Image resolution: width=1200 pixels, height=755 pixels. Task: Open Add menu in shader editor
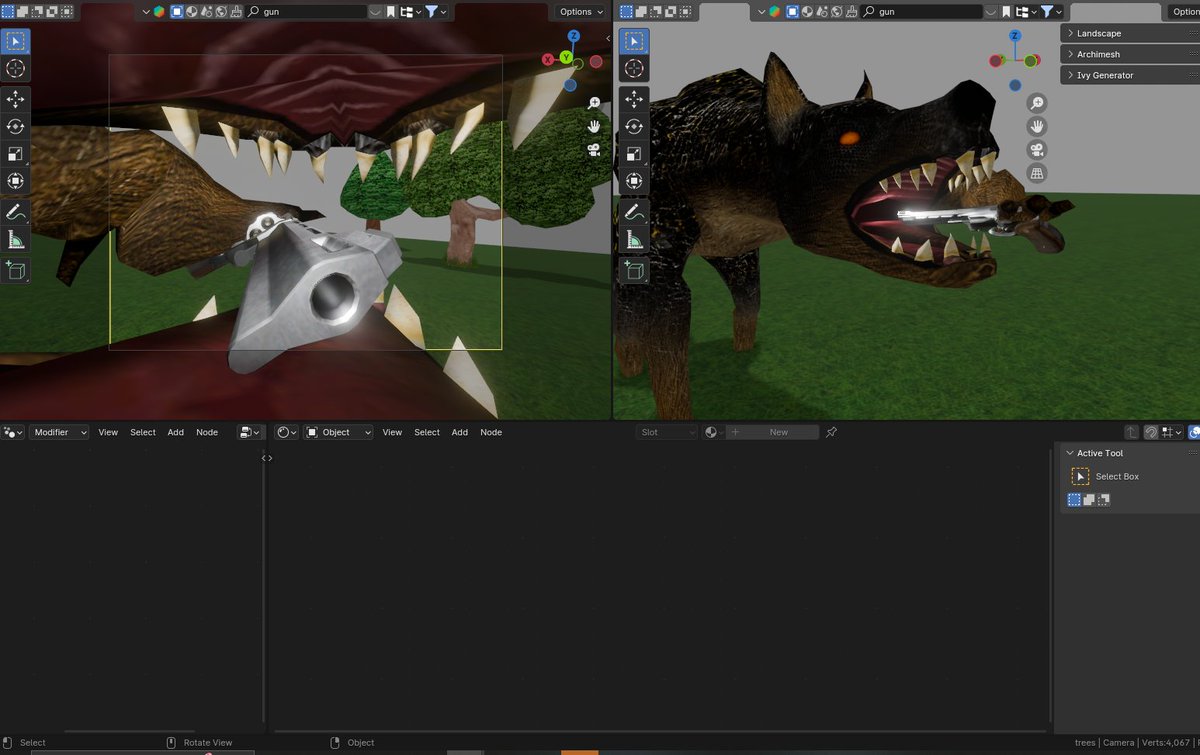(x=460, y=432)
